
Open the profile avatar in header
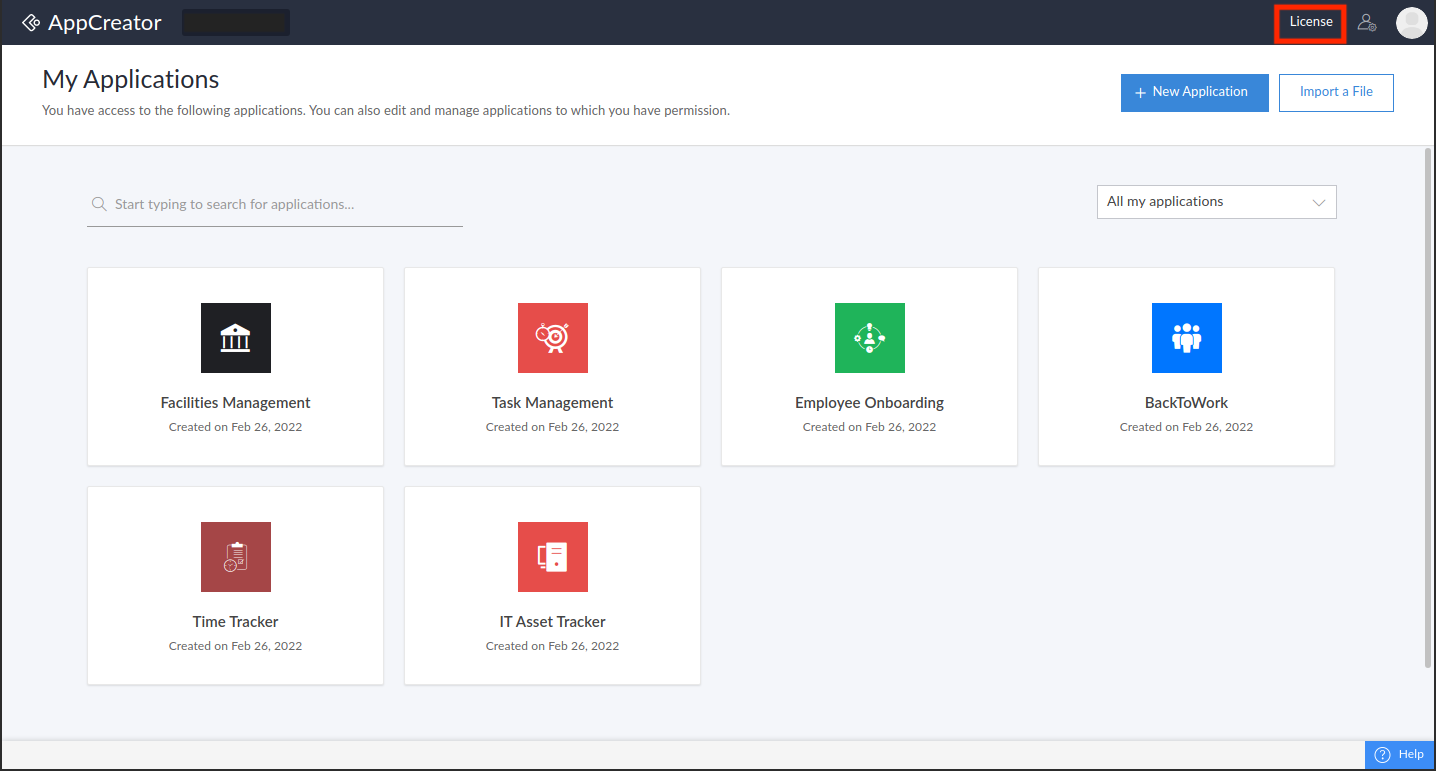1412,22
